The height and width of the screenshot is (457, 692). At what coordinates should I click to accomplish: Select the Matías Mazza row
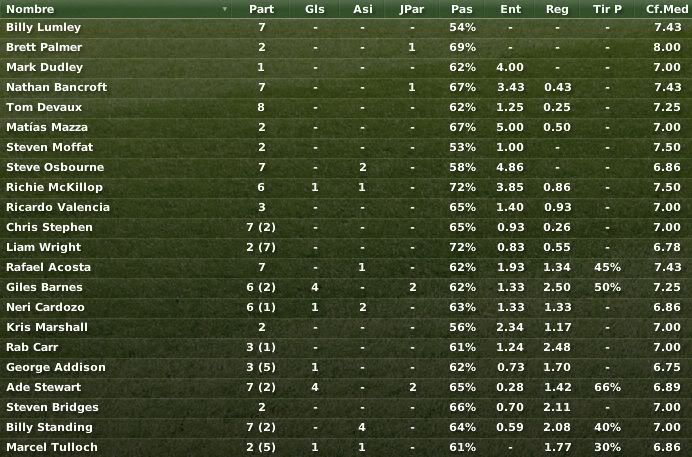[x=346, y=127]
